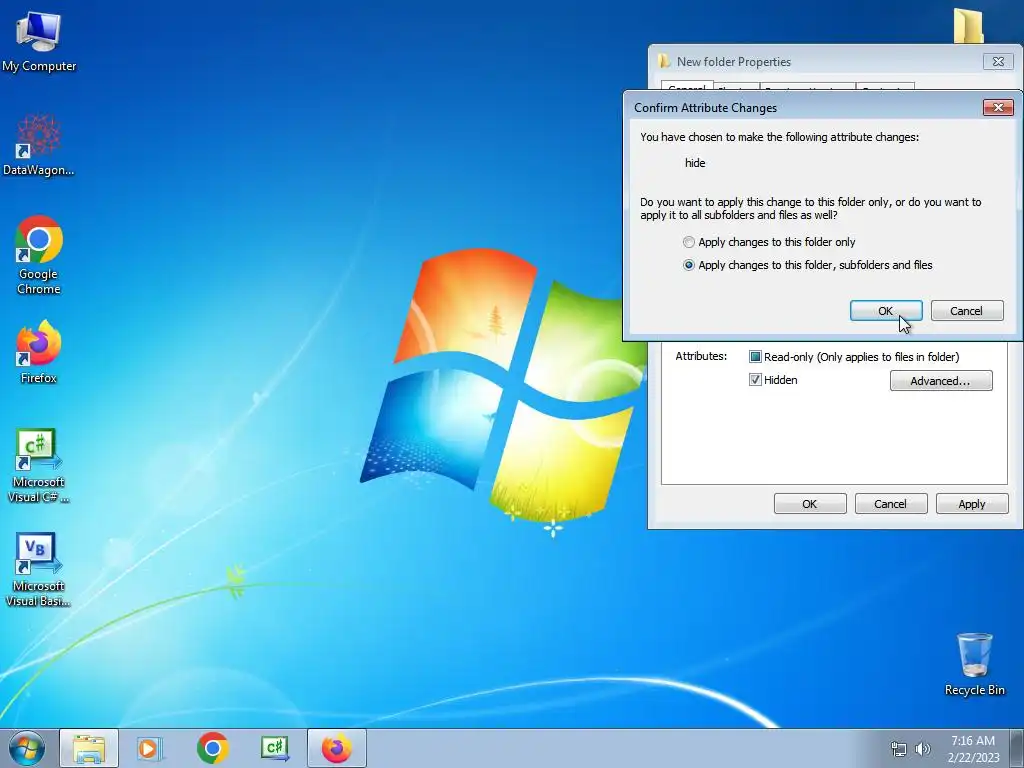Click the taskbar clock showing 7:16 AM
Image resolution: width=1024 pixels, height=768 pixels.
(x=973, y=749)
